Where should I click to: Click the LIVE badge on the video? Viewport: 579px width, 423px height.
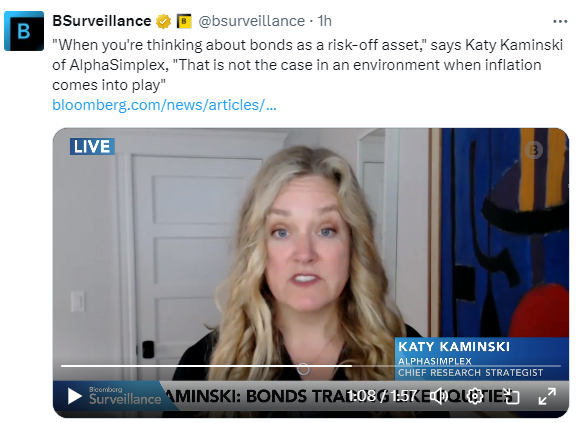click(92, 147)
